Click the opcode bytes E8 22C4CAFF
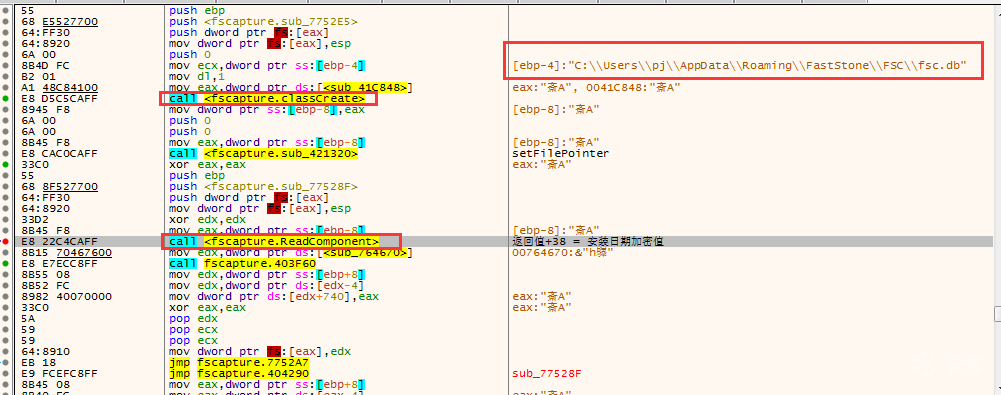The image size is (1001, 395). point(59,242)
